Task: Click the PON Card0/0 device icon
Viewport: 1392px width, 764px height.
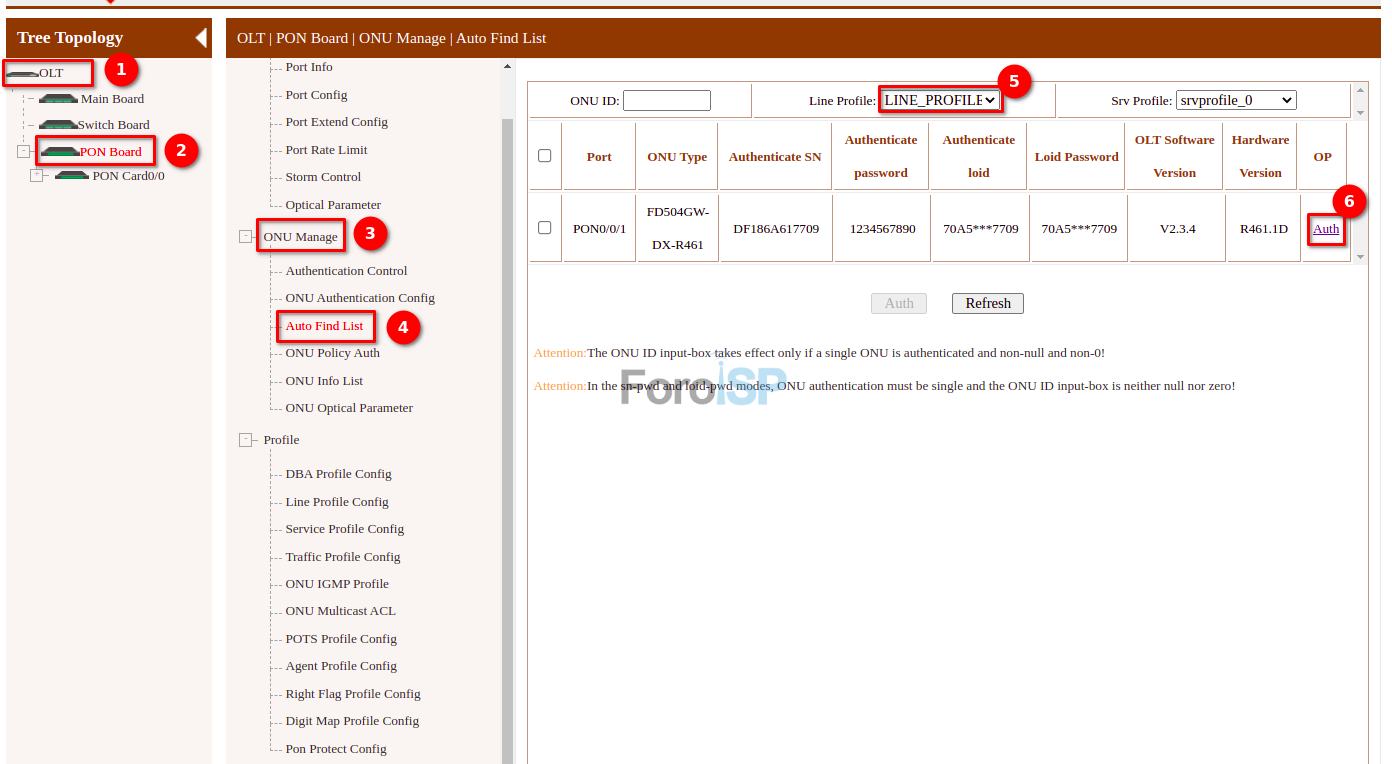Action: [x=72, y=176]
